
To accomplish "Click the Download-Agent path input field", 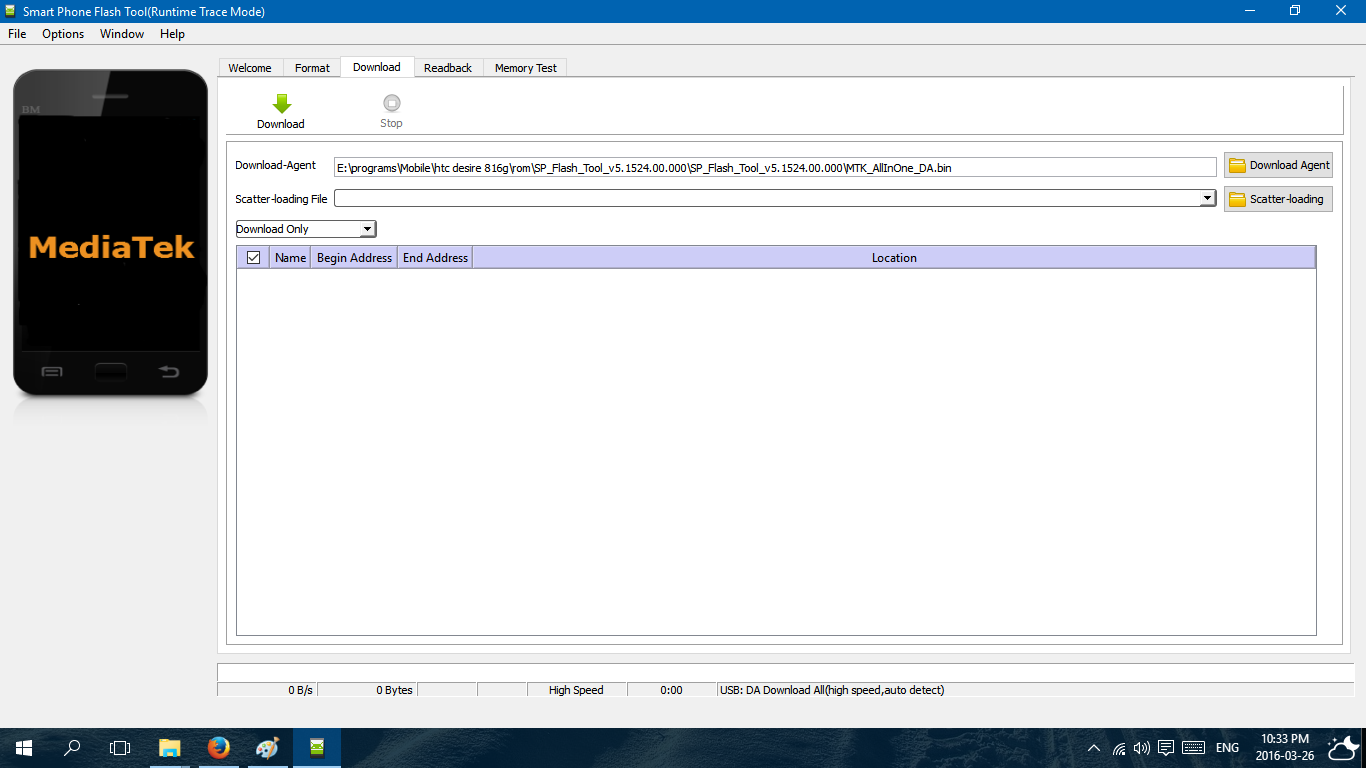I will tap(775, 167).
